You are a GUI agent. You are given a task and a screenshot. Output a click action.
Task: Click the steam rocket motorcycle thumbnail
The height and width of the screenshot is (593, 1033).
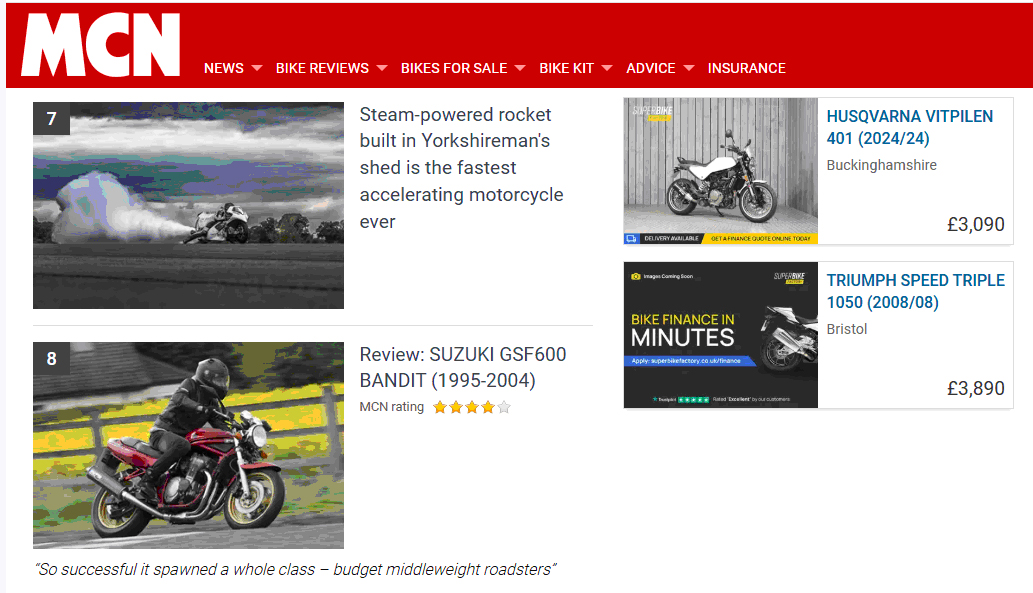pos(188,205)
